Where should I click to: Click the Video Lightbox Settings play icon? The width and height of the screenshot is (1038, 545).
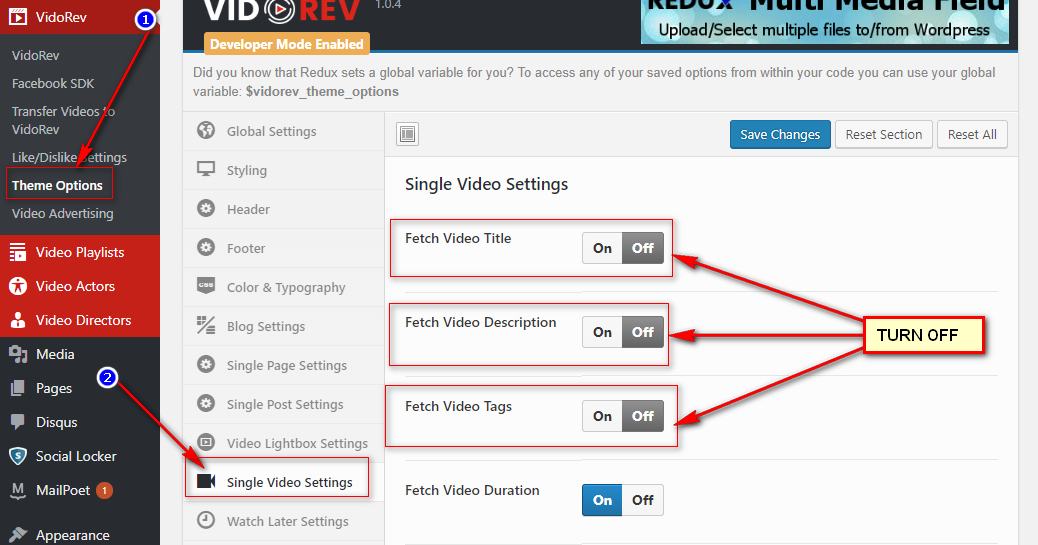[206, 442]
